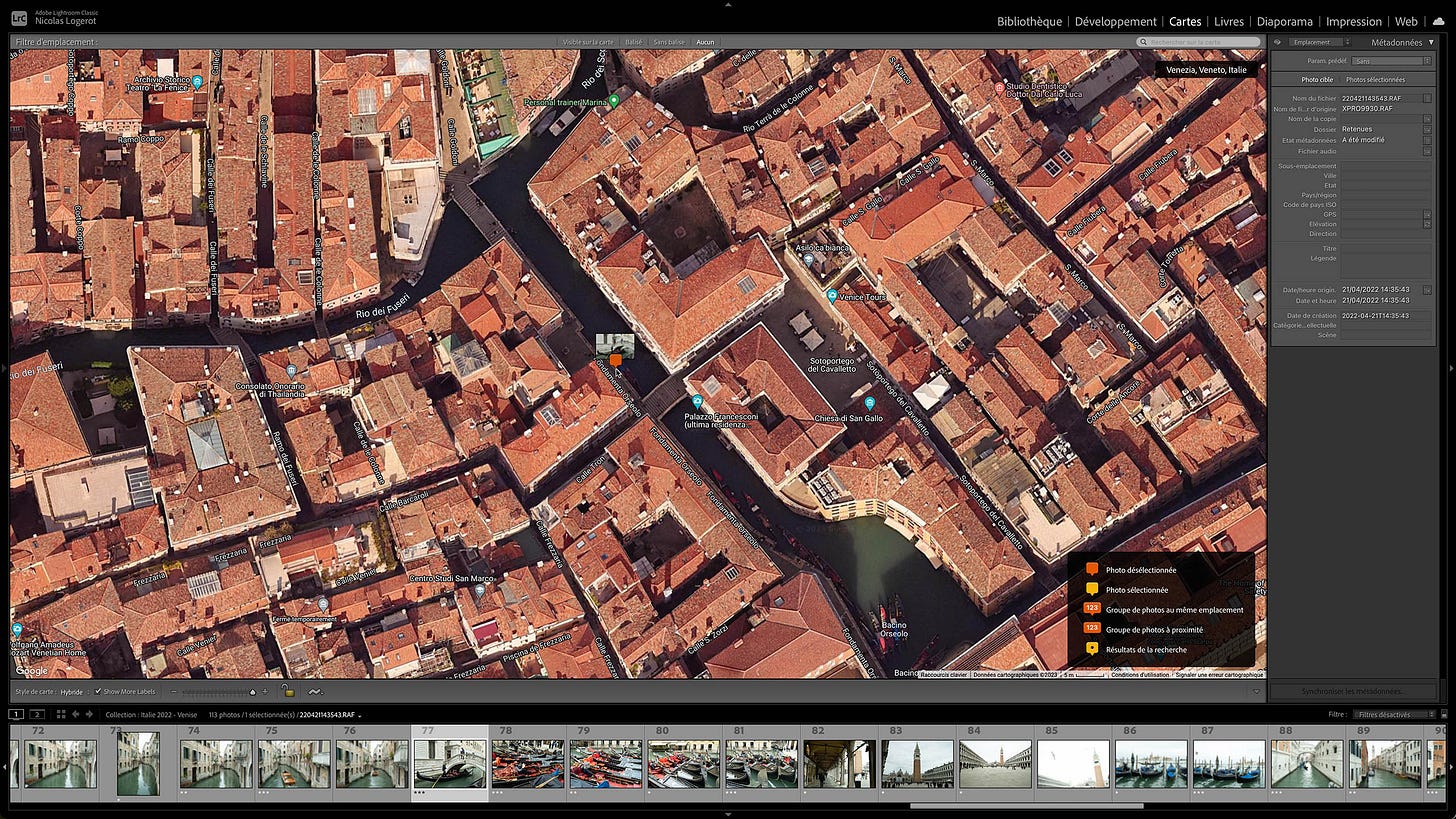1456x819 pixels.
Task: Adjust the map zoom slider
Action: 218,691
